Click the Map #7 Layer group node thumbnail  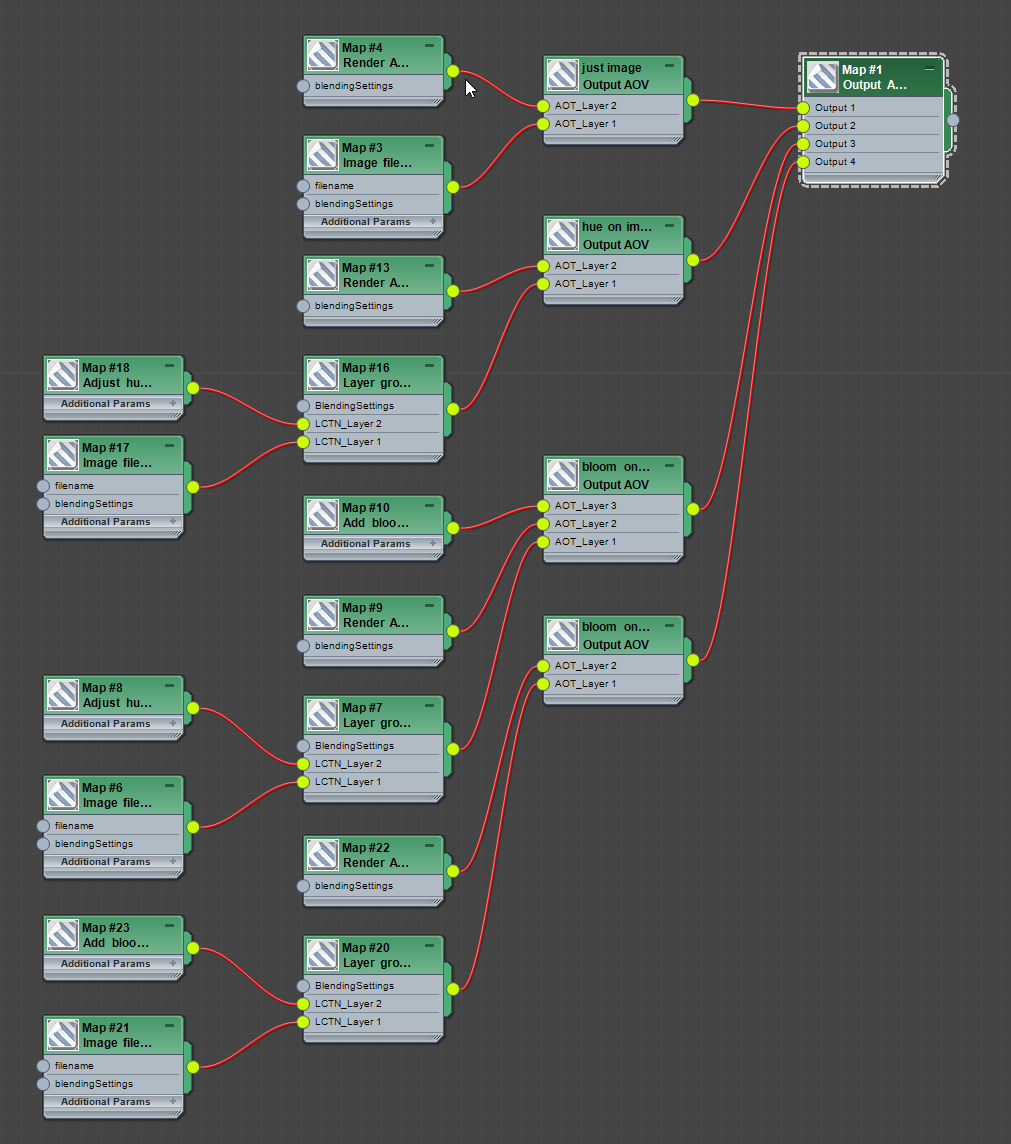(x=322, y=715)
